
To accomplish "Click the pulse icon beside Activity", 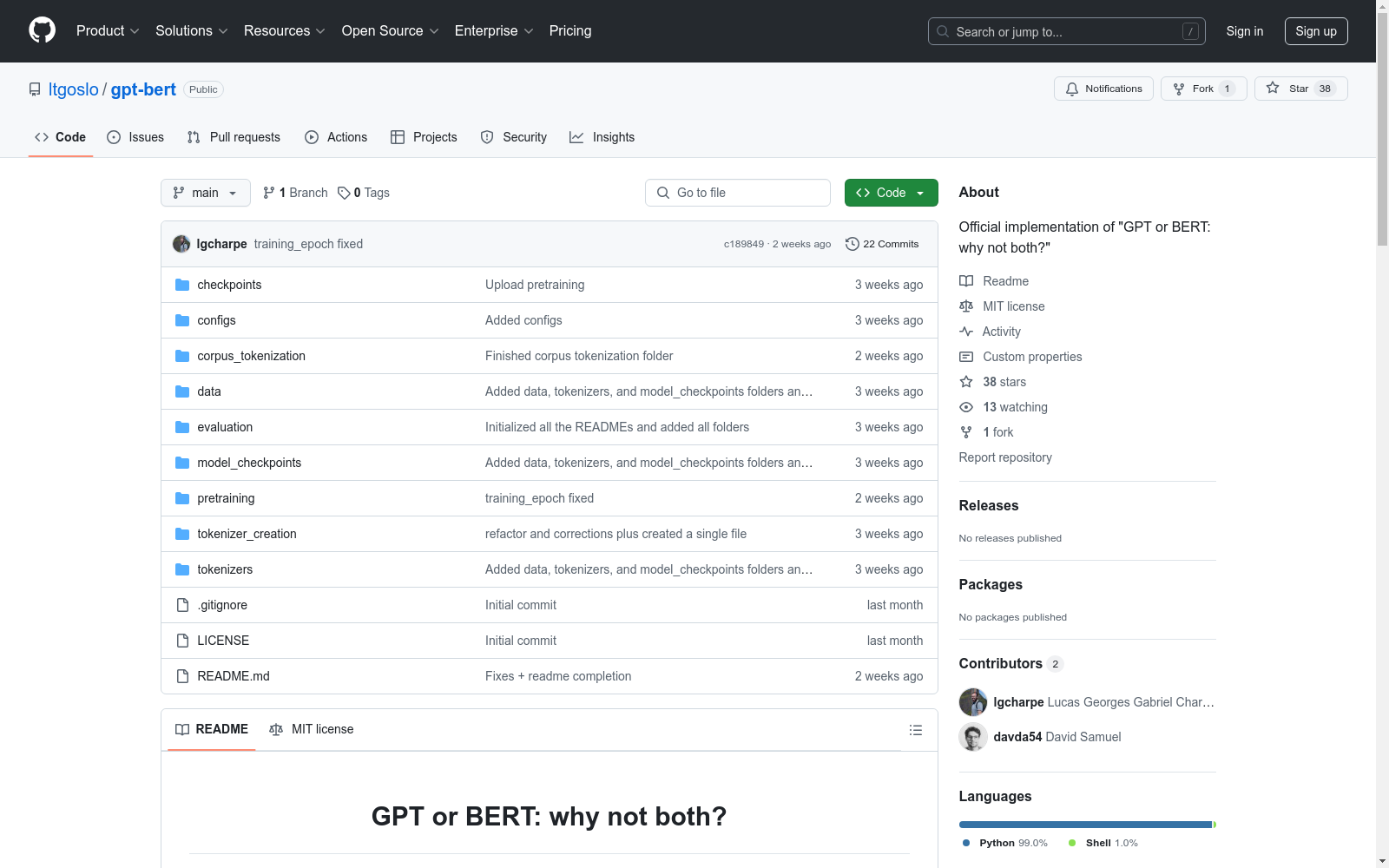I will pos(966,332).
